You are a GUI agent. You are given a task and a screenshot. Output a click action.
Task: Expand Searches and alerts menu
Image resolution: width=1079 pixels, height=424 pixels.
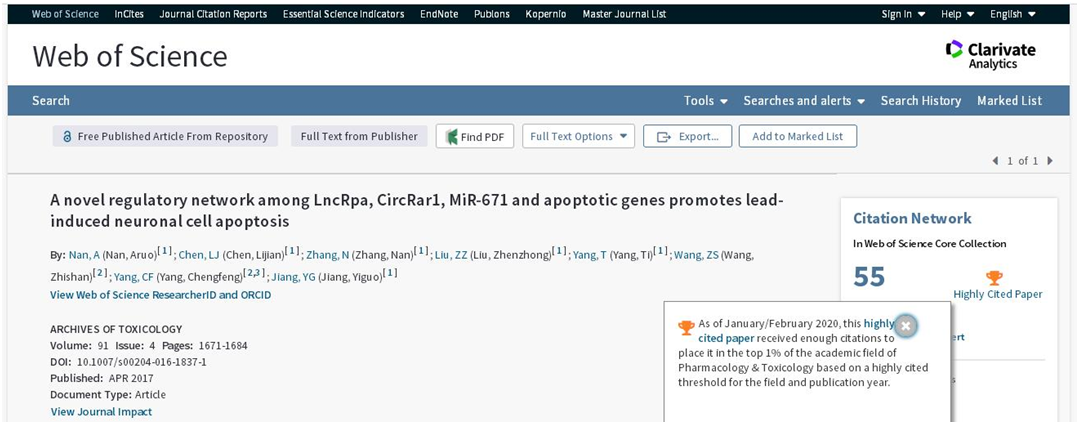(x=803, y=100)
